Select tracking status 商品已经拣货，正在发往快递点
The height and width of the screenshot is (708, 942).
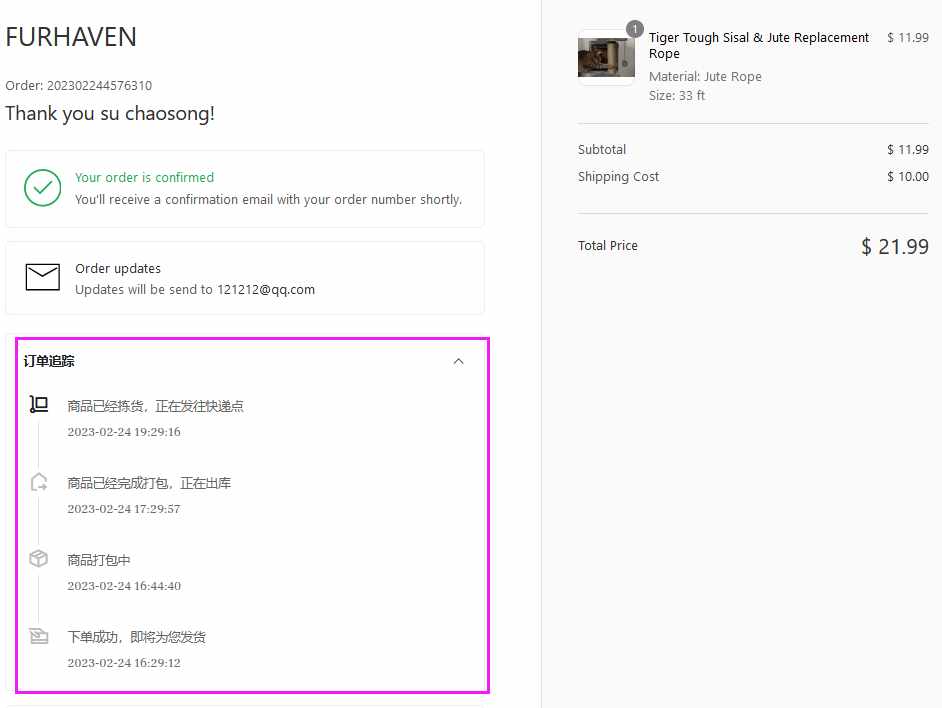pyautogui.click(x=156, y=406)
